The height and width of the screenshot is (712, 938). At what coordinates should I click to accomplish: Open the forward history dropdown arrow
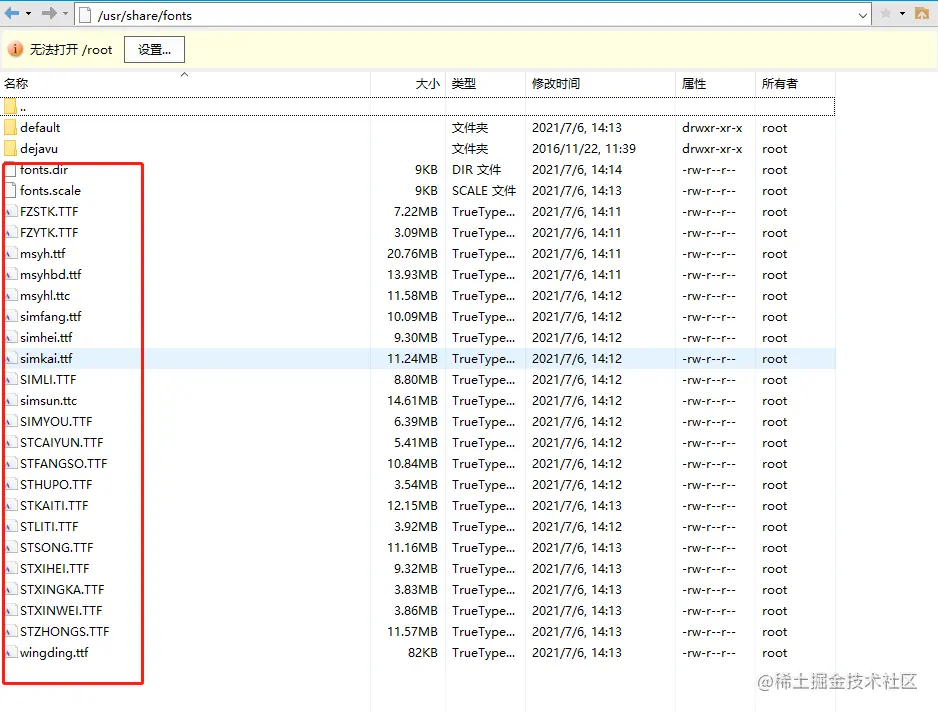pyautogui.click(x=65, y=13)
